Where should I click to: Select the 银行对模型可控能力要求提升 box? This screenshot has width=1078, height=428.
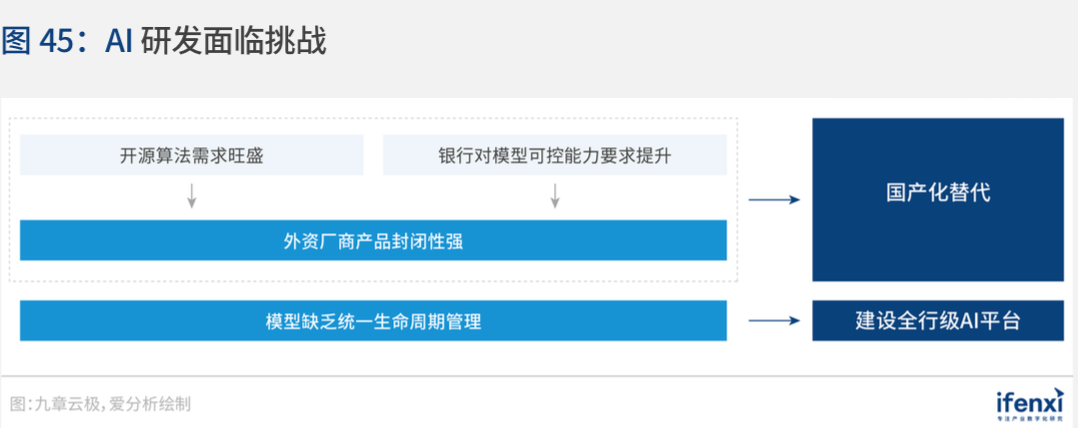tap(555, 155)
